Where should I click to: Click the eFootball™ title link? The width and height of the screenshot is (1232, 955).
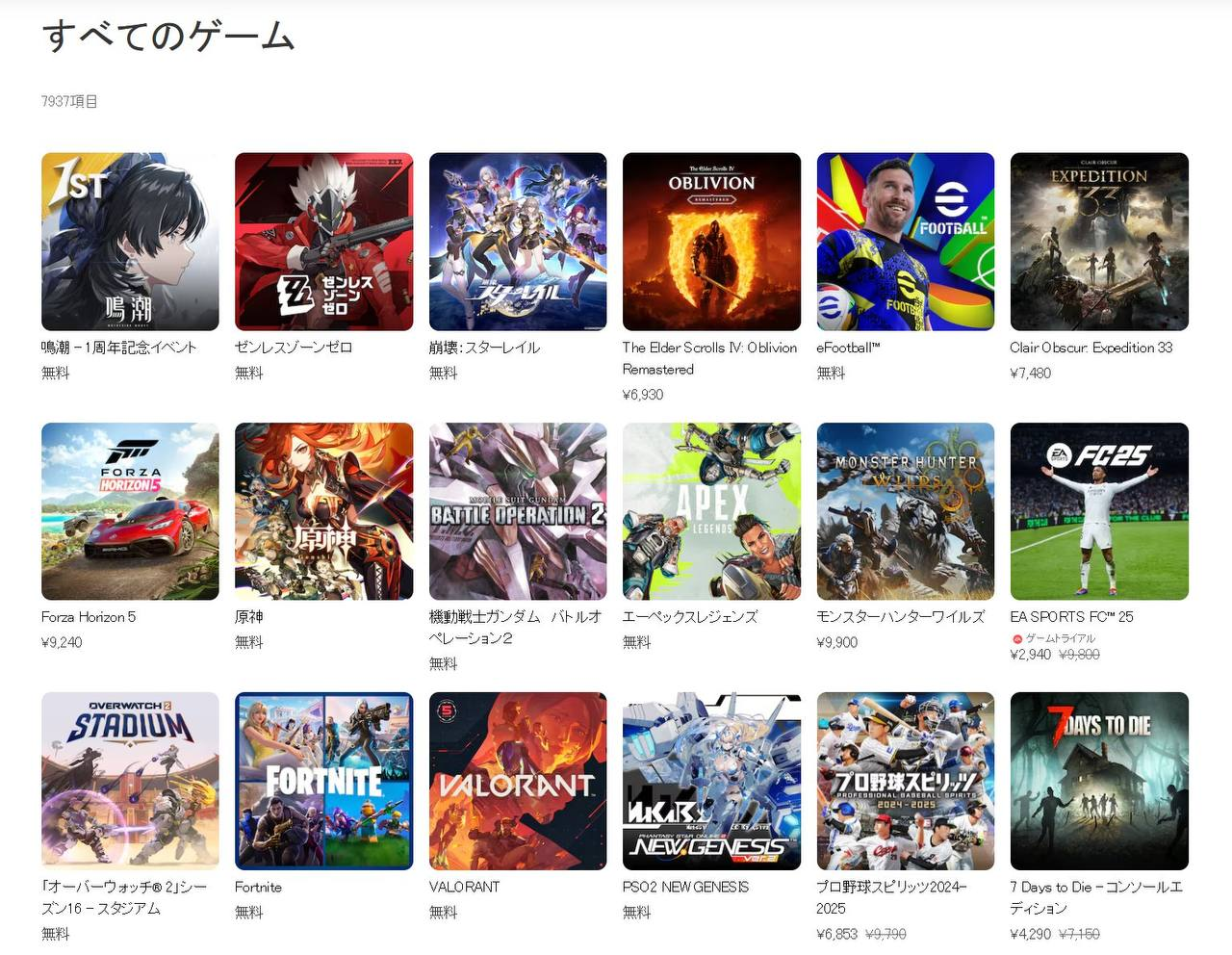pos(848,348)
